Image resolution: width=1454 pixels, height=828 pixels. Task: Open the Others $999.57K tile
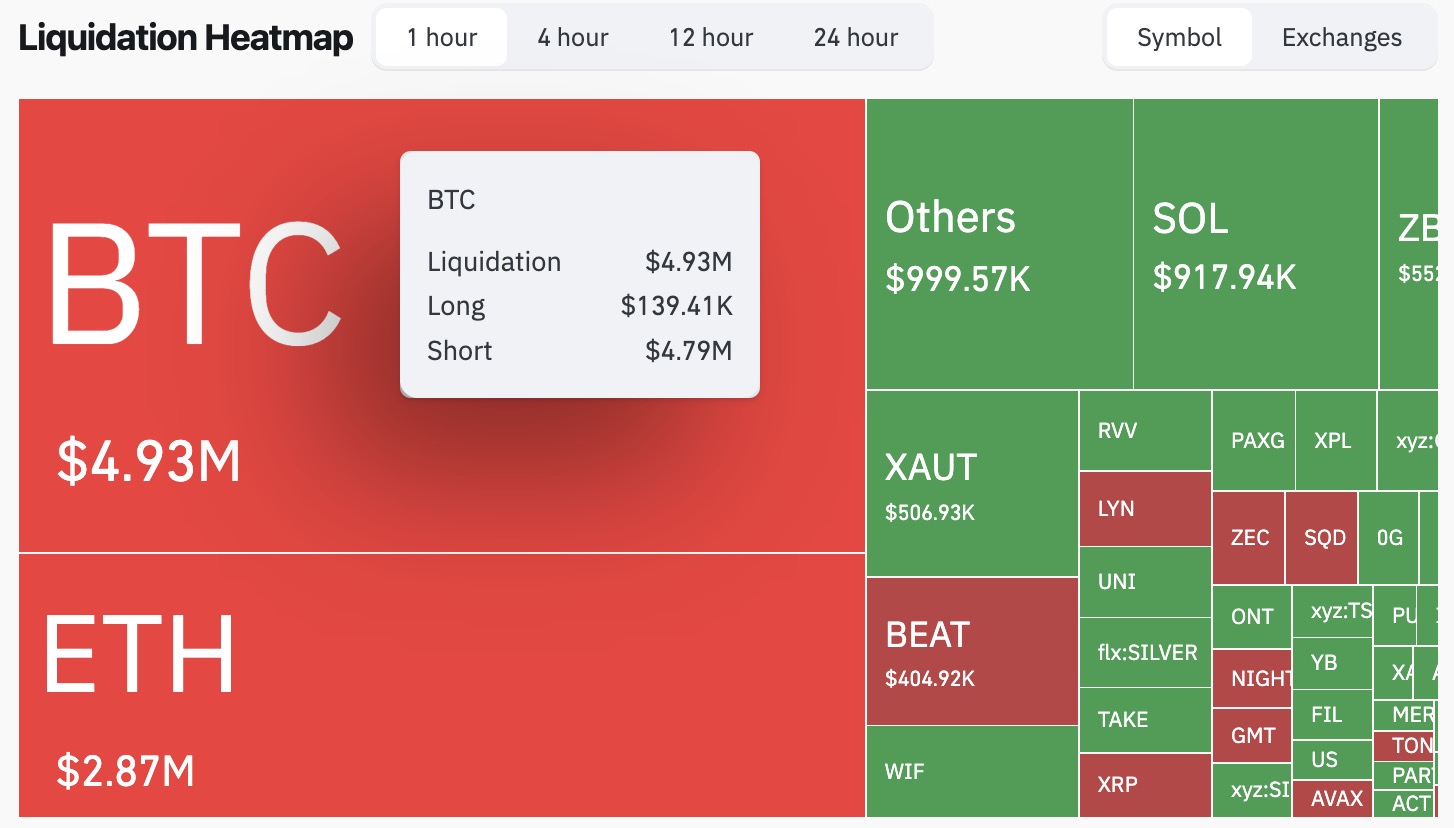(x=1000, y=244)
